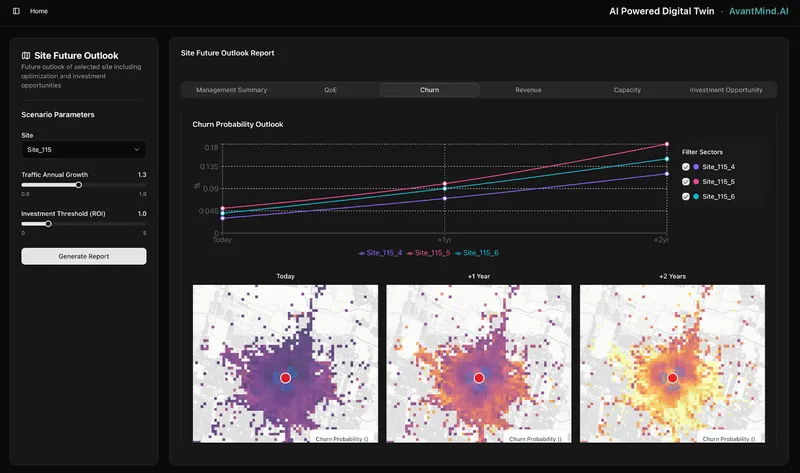Click the red site marker on +1 Year map

(x=479, y=378)
